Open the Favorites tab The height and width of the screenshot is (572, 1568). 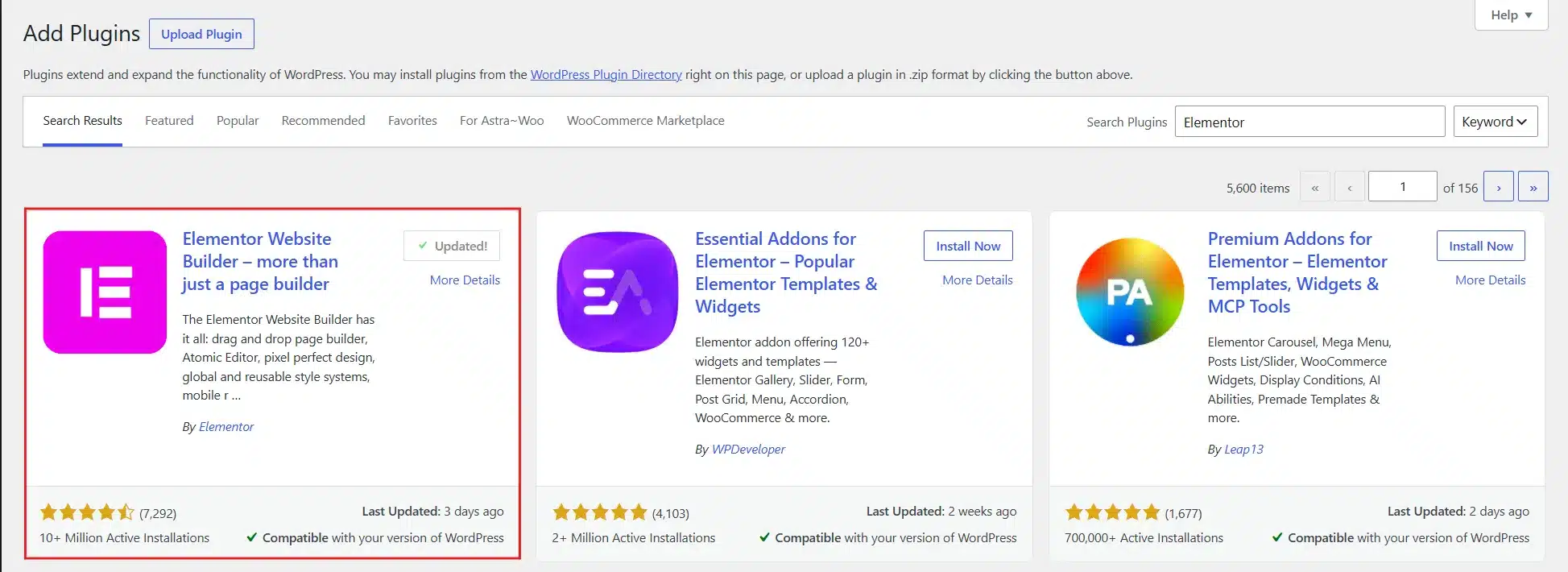tap(412, 121)
